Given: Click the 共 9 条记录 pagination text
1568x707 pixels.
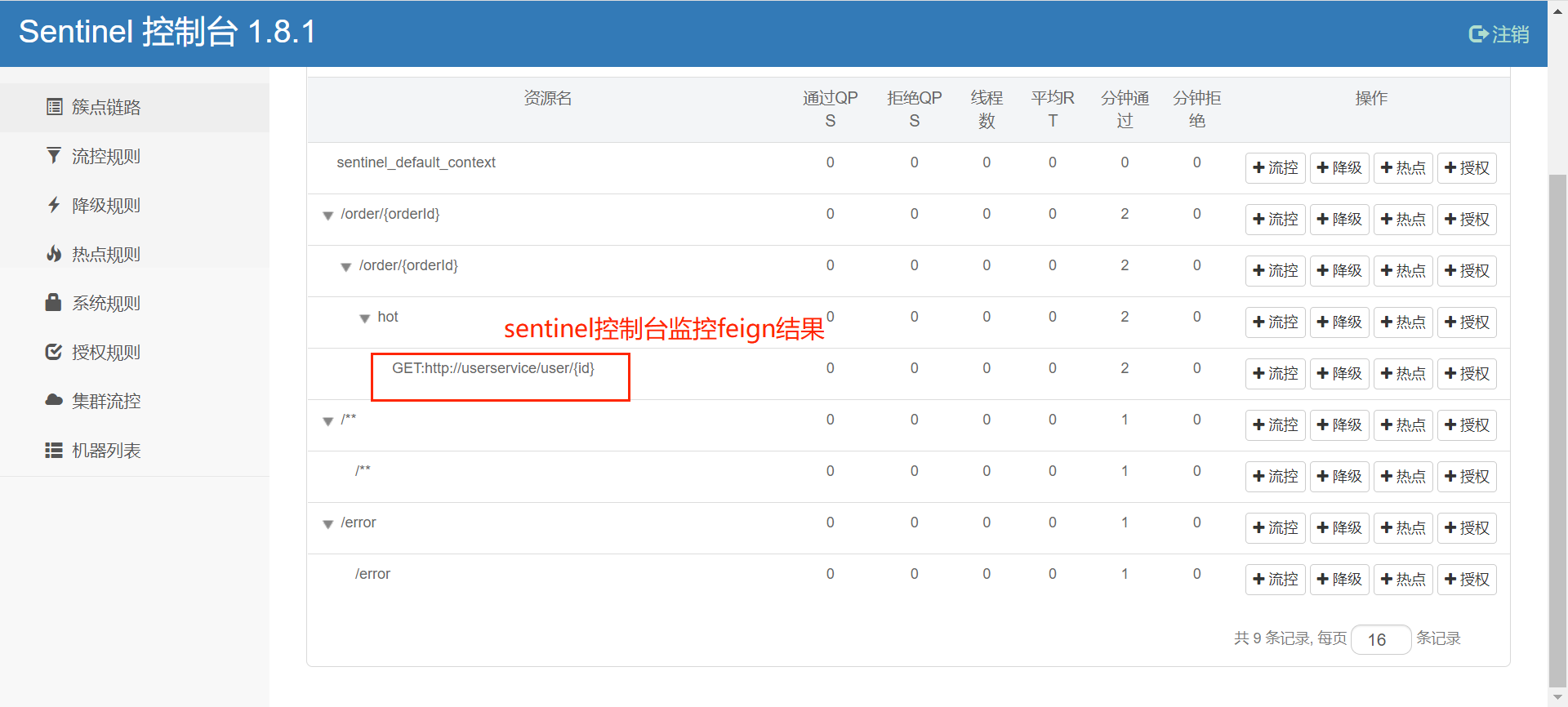Looking at the screenshot, I should click(1272, 638).
